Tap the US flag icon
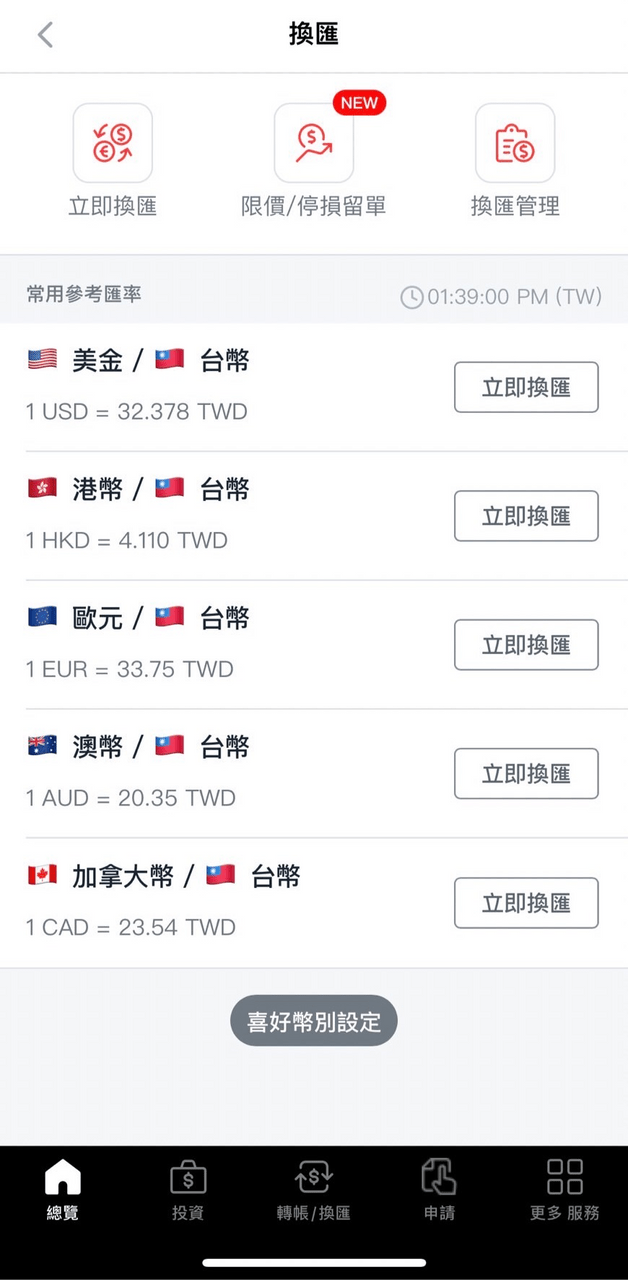Screen dimensions: 628x1280 pyautogui.click(x=42, y=360)
